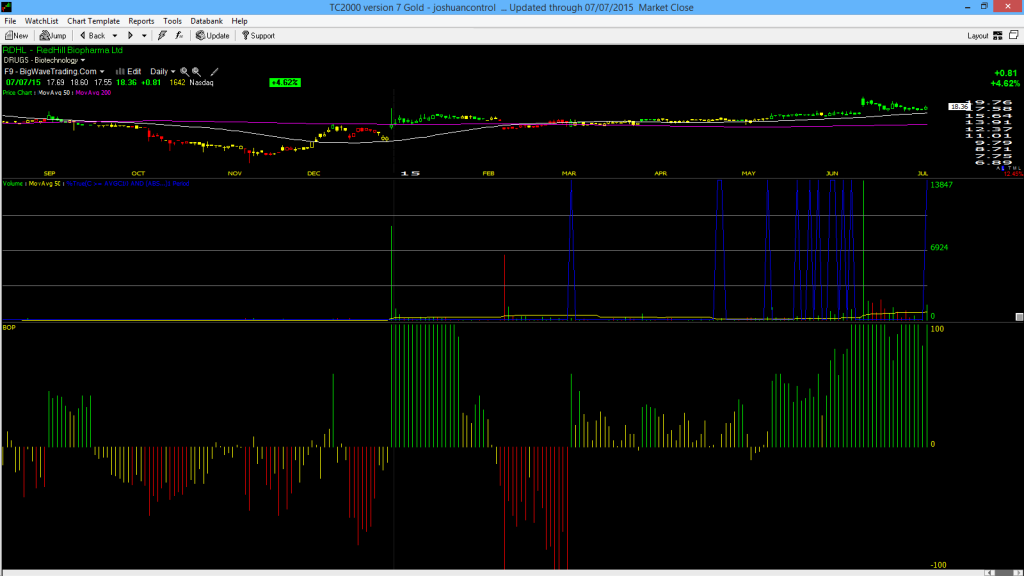Open the Help menu
Viewport: 1024px width, 576px height.
click(240, 21)
